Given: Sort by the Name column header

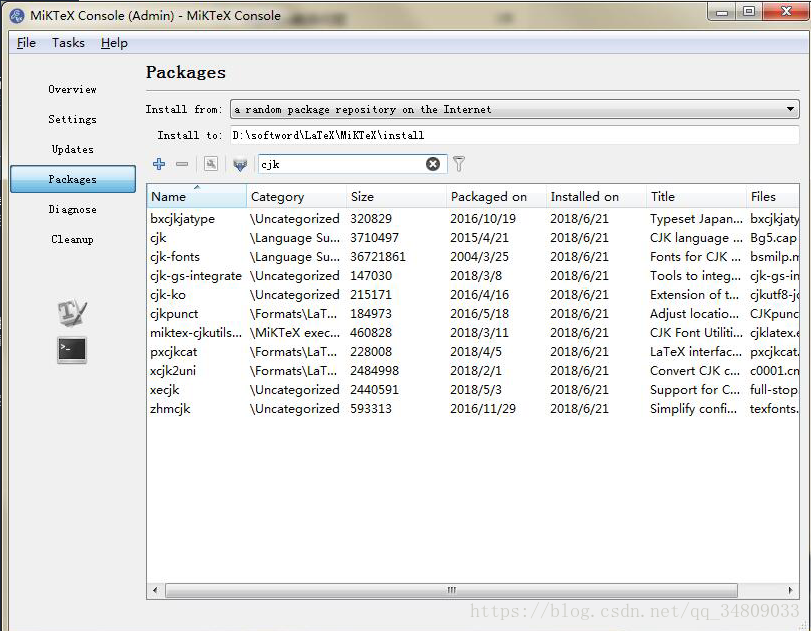Looking at the screenshot, I should pos(197,197).
